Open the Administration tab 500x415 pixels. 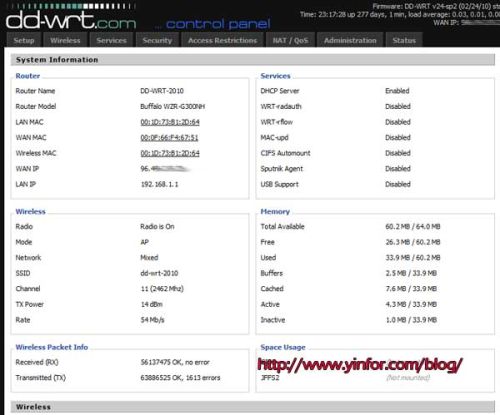(x=350, y=40)
